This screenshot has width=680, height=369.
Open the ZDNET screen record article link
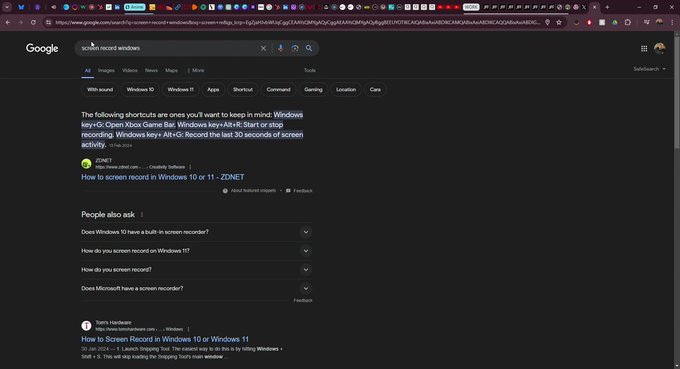point(163,177)
